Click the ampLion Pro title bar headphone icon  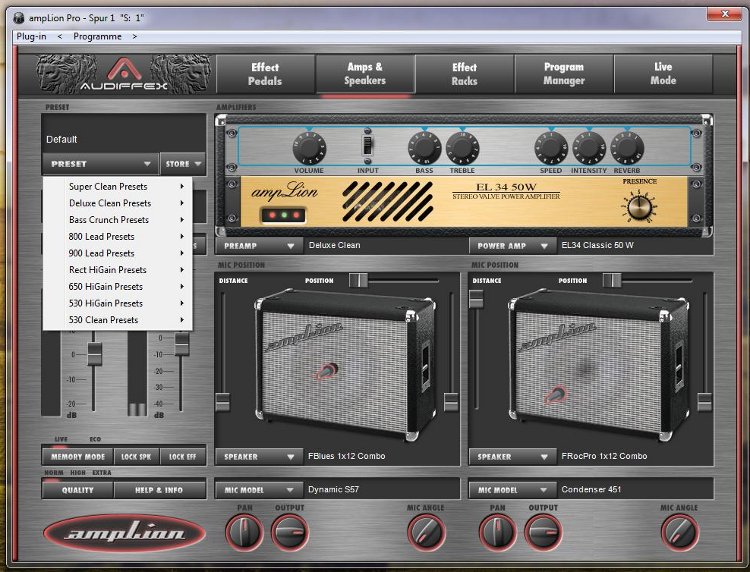(20, 18)
